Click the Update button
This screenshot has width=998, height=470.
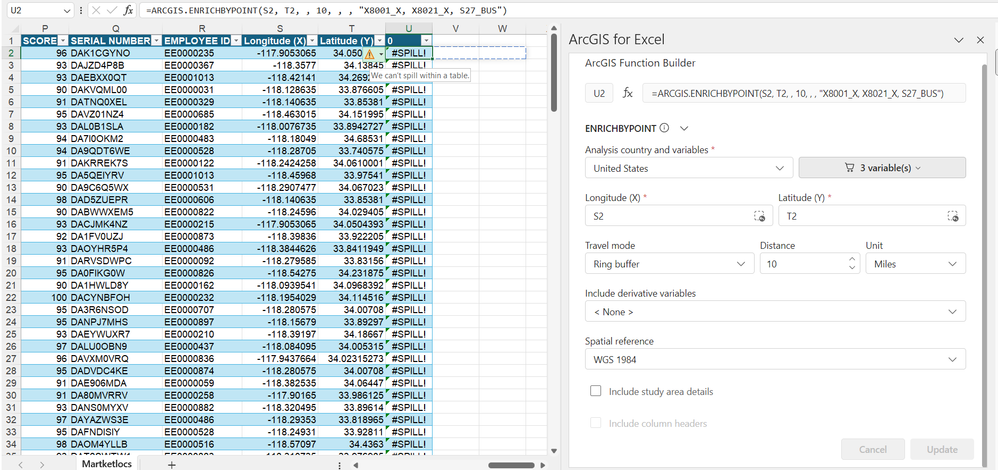click(942, 449)
